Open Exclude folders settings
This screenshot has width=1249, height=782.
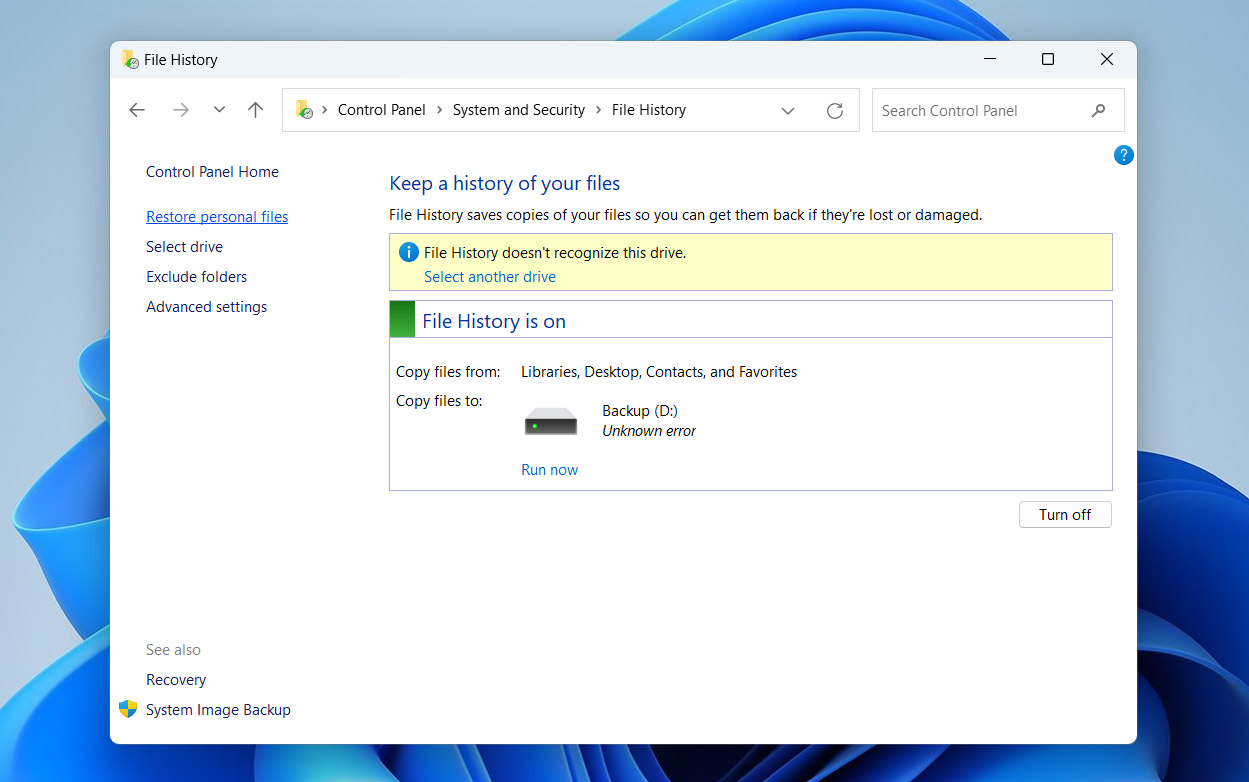(196, 277)
